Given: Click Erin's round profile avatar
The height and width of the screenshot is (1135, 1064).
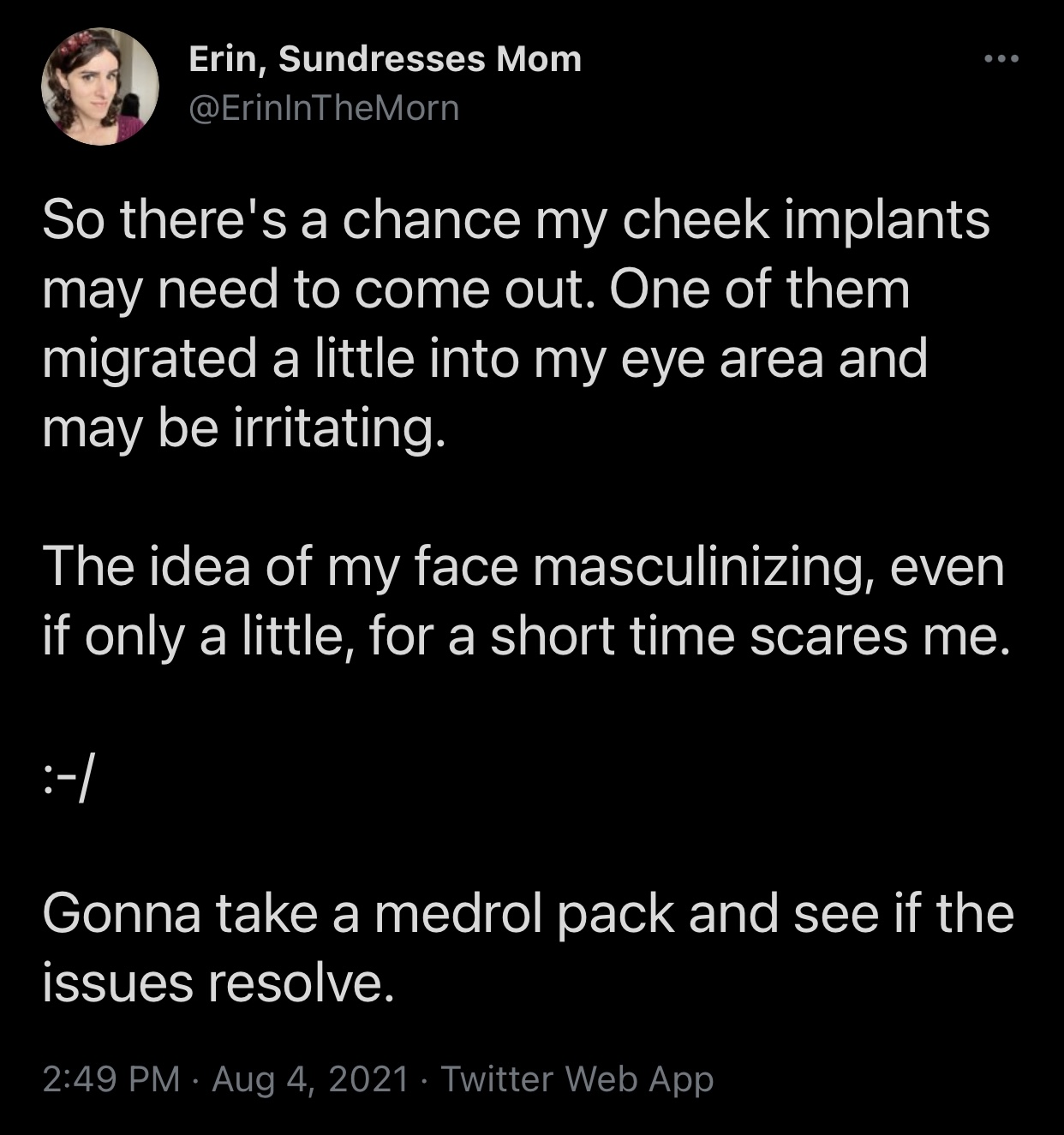Looking at the screenshot, I should pyautogui.click(x=100, y=87).
